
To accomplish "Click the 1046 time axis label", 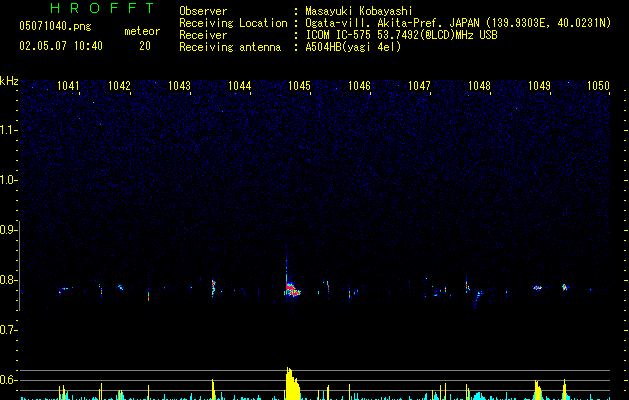I will [359, 86].
